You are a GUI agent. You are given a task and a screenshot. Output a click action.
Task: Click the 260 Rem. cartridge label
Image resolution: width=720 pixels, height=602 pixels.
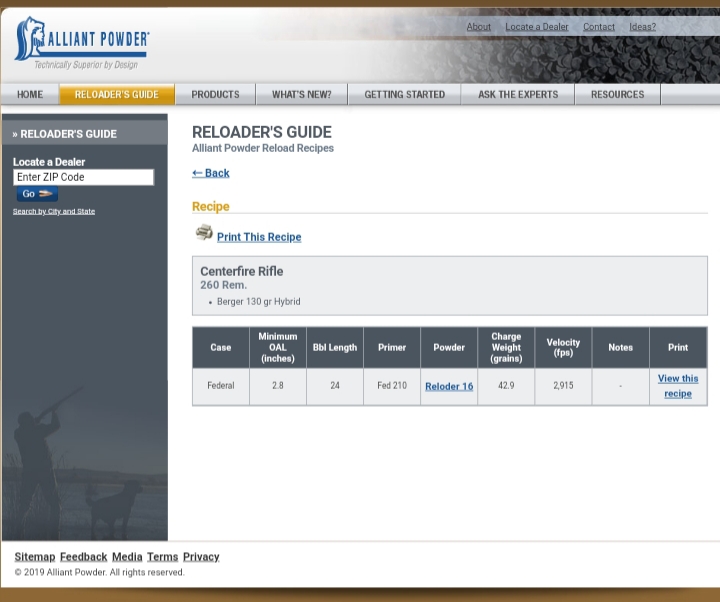point(224,285)
